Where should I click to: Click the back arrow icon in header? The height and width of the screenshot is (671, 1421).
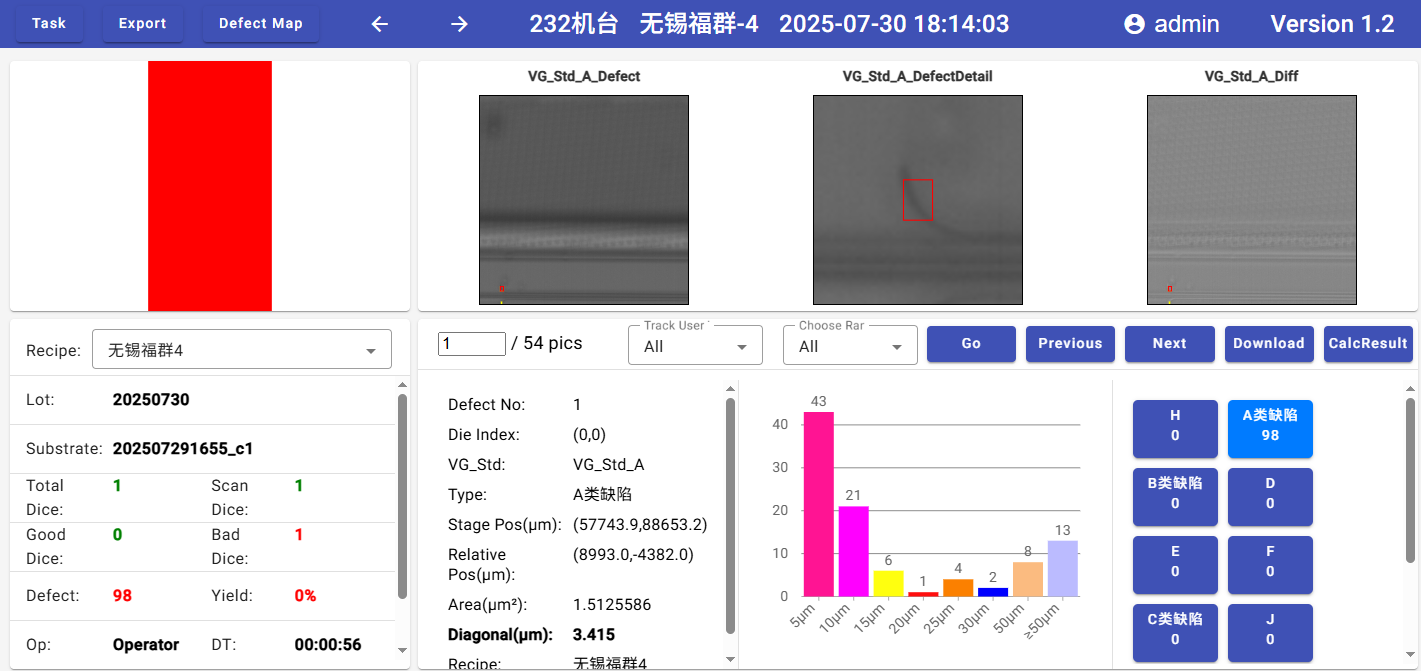pyautogui.click(x=380, y=24)
